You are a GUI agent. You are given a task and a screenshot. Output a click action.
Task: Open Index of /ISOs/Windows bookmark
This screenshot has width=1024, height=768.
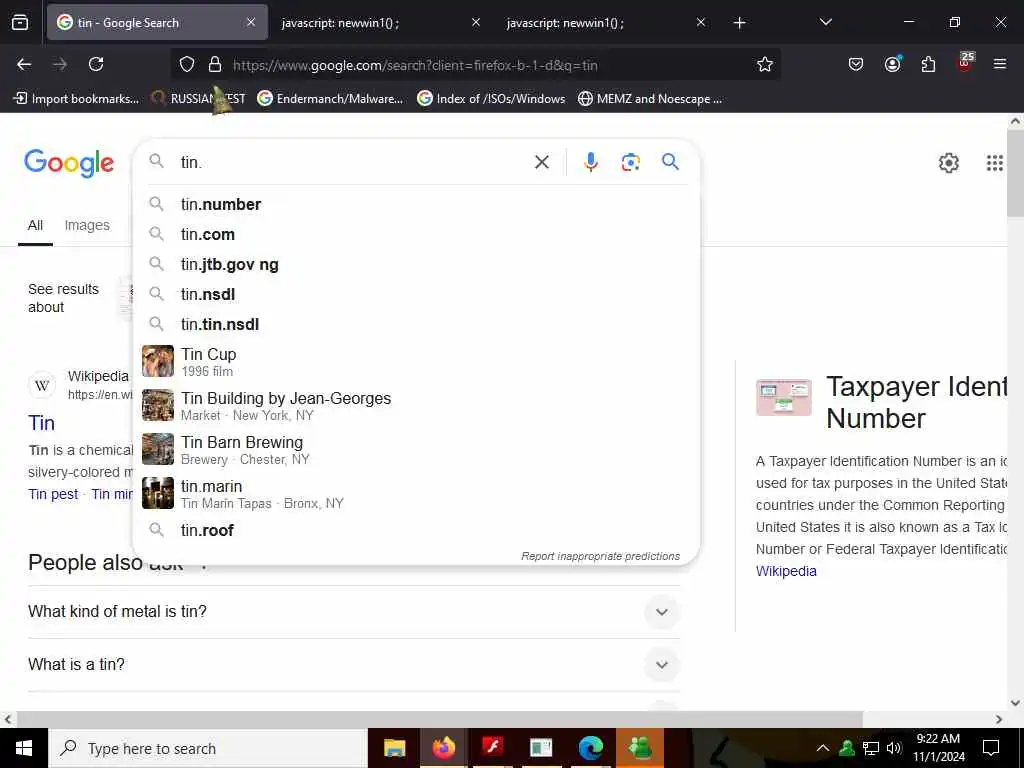491,99
